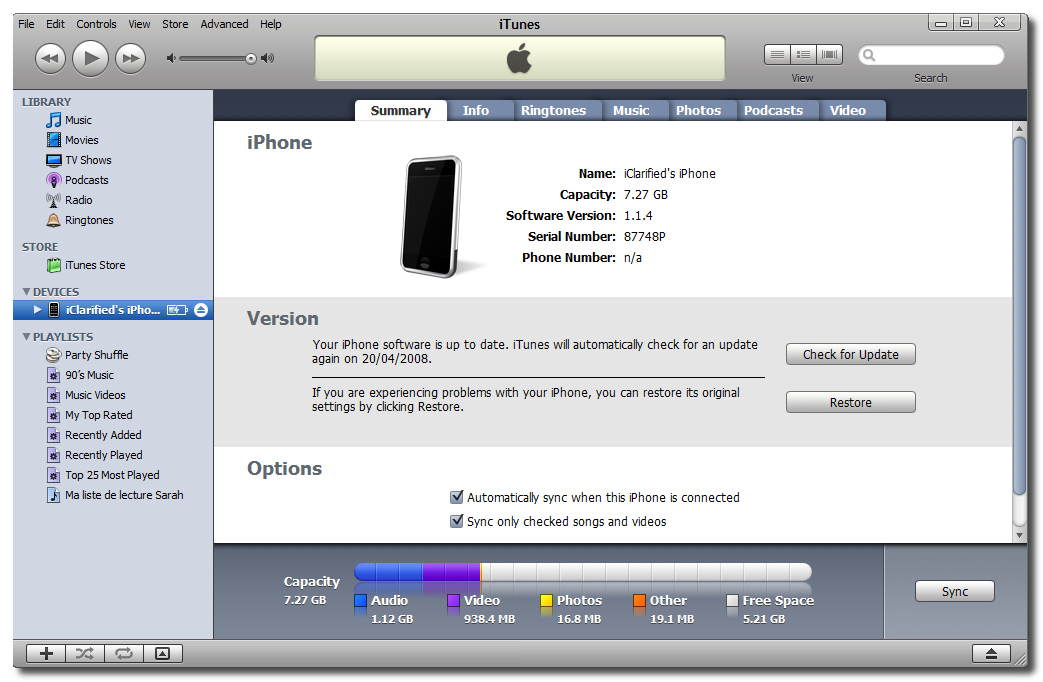Toggle repeat mode button
1043x682 pixels.
[124, 653]
